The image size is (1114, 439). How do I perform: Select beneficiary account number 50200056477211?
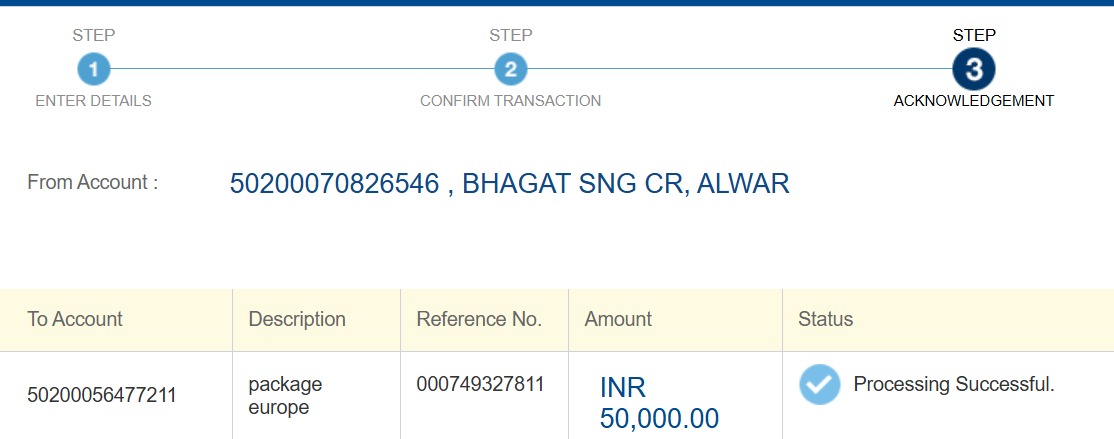pyautogui.click(x=102, y=395)
